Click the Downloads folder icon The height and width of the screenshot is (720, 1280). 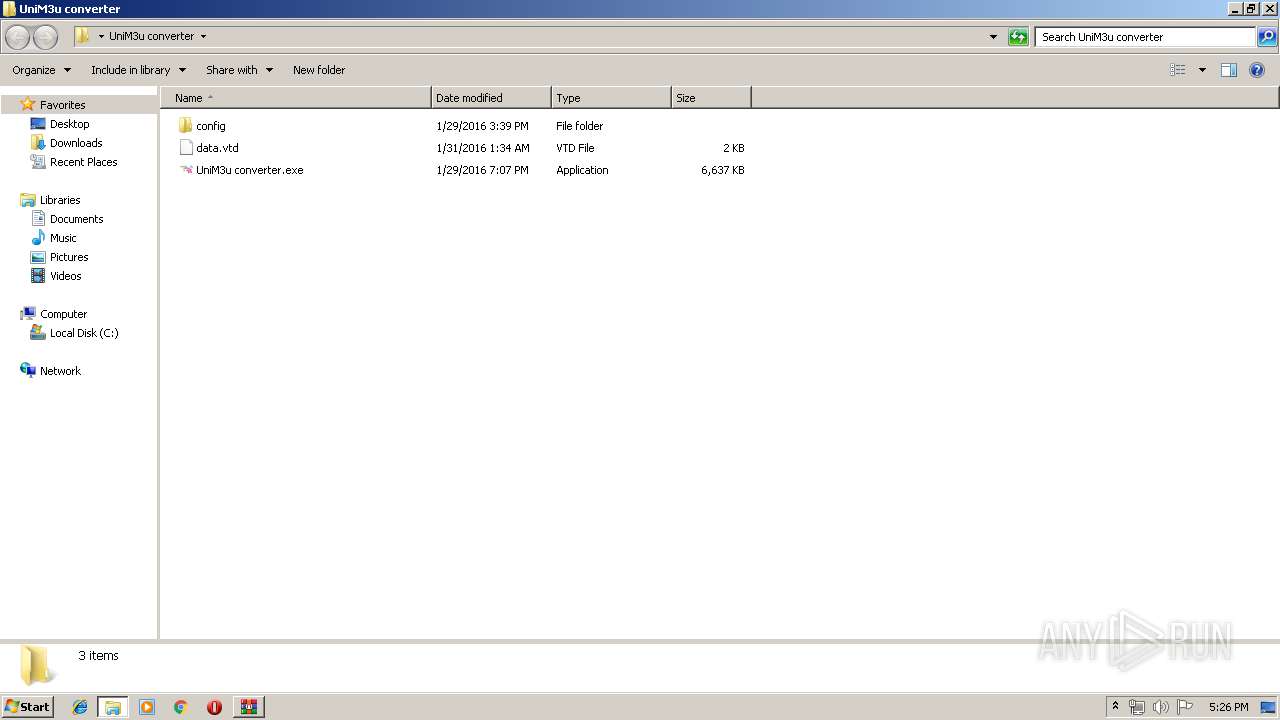click(x=38, y=143)
